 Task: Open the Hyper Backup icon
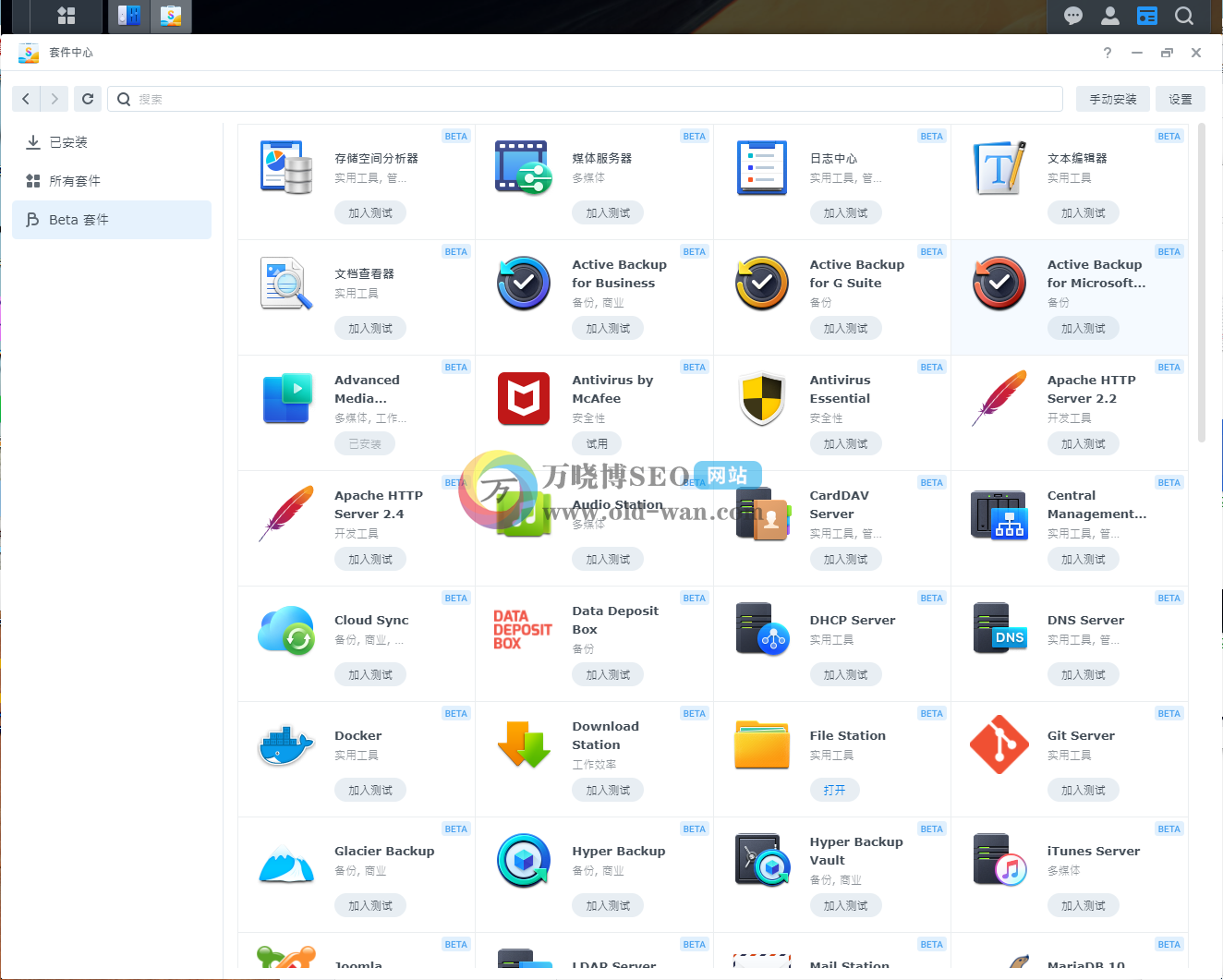coord(524,860)
